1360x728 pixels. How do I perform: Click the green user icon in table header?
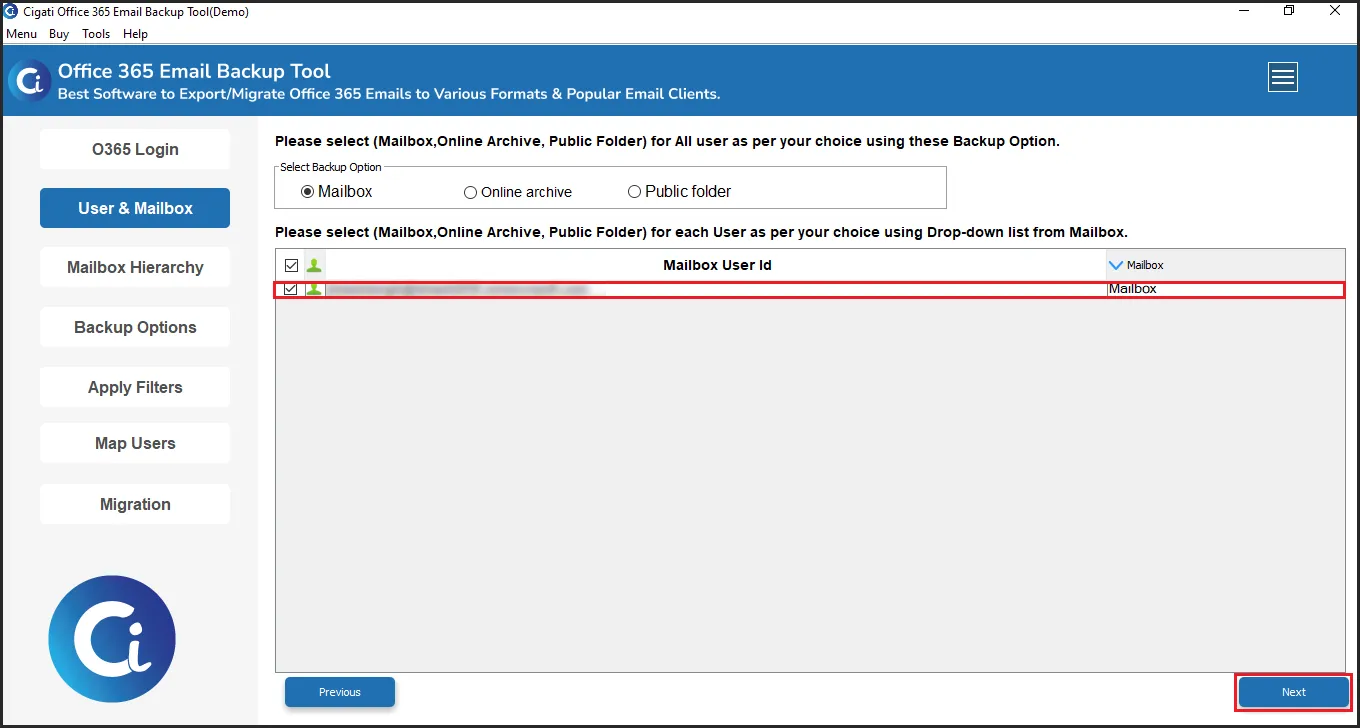[x=314, y=266]
